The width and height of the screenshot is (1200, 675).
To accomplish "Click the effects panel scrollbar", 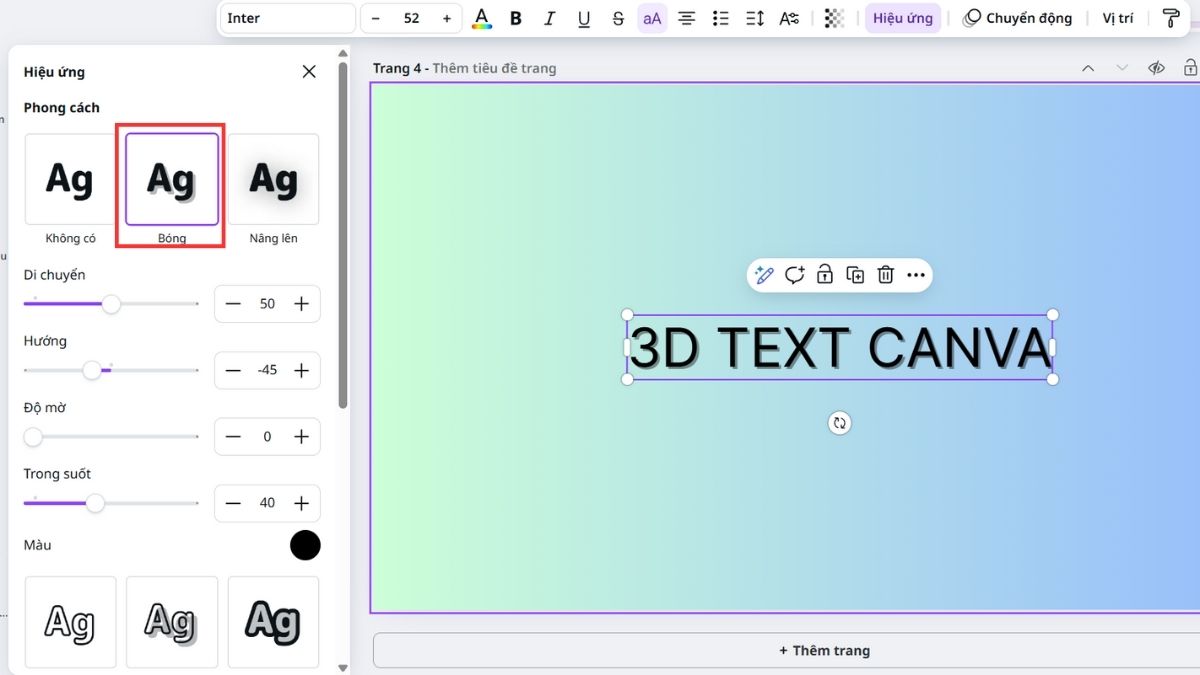I will (x=343, y=235).
